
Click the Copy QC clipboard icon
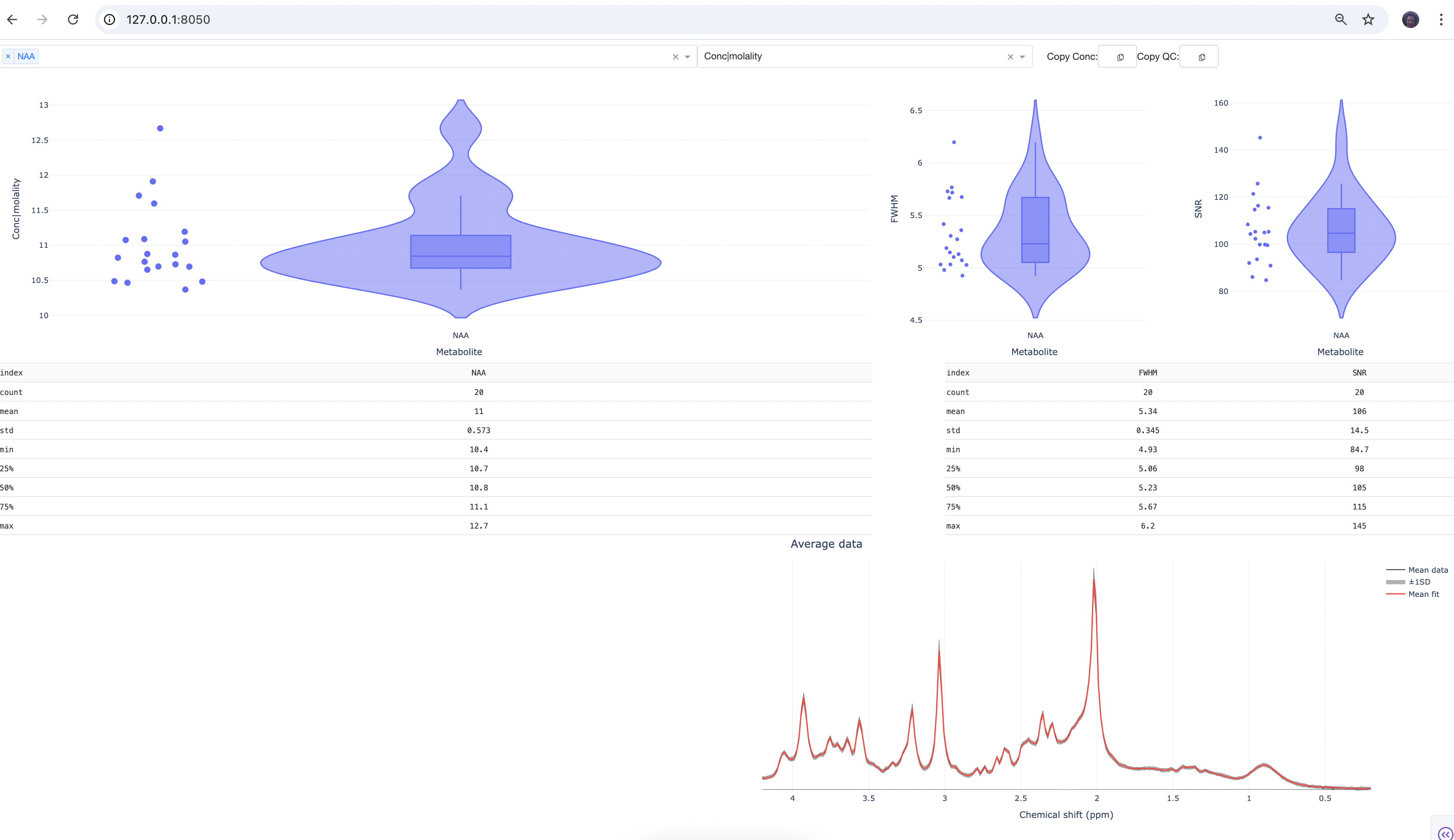pos(1201,57)
